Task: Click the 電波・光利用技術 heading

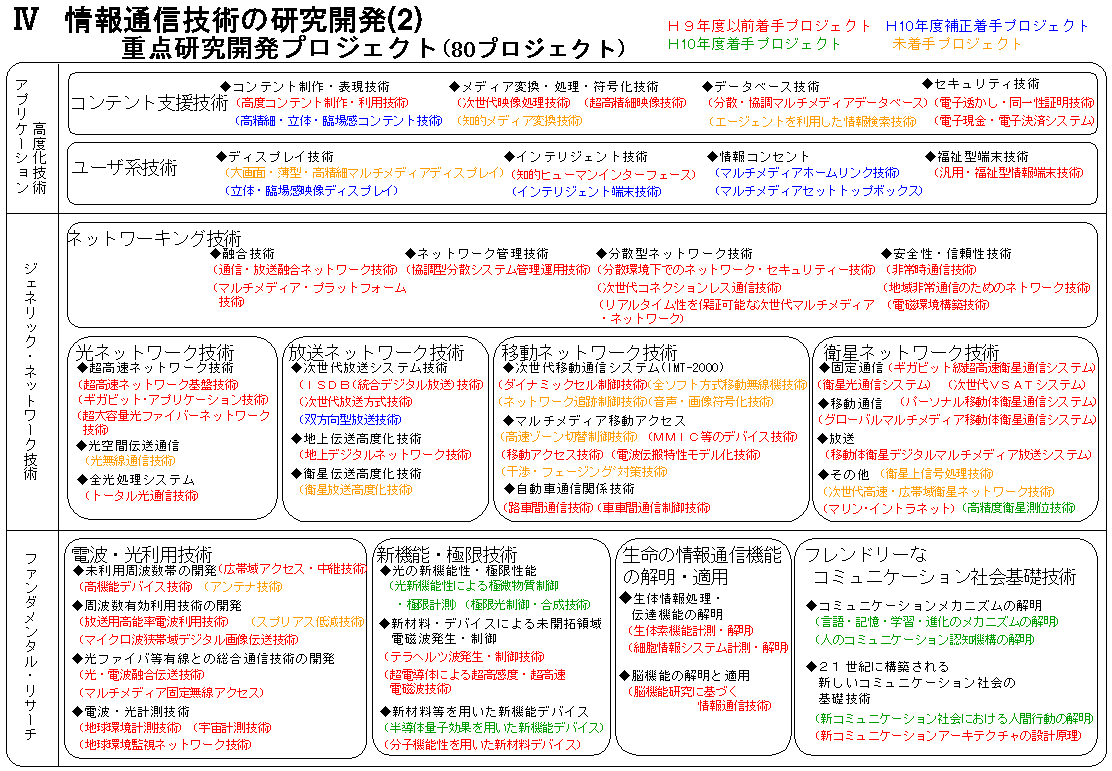Action: pos(140,554)
